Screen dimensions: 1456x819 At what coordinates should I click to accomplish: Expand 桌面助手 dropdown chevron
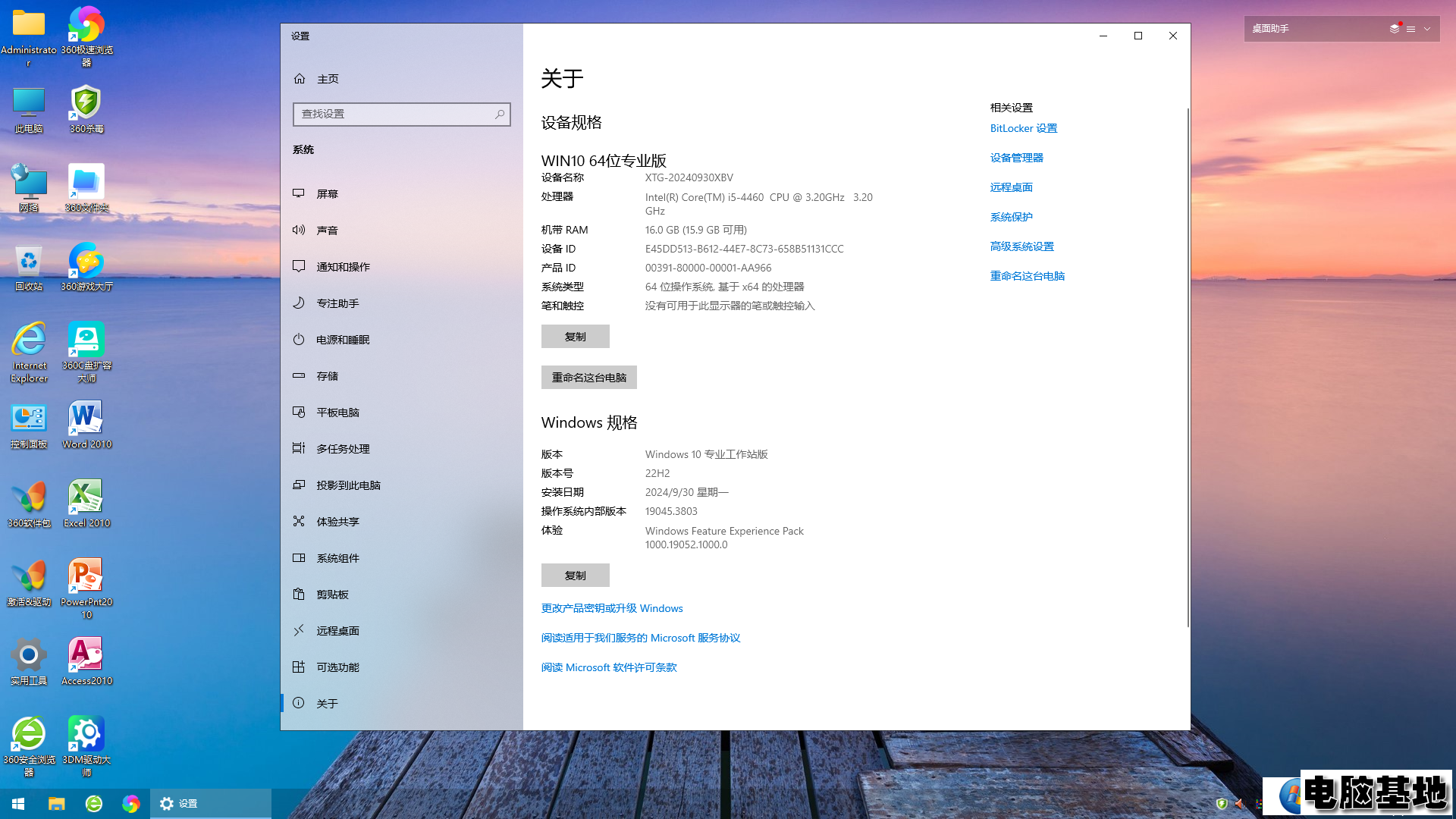click(x=1427, y=29)
